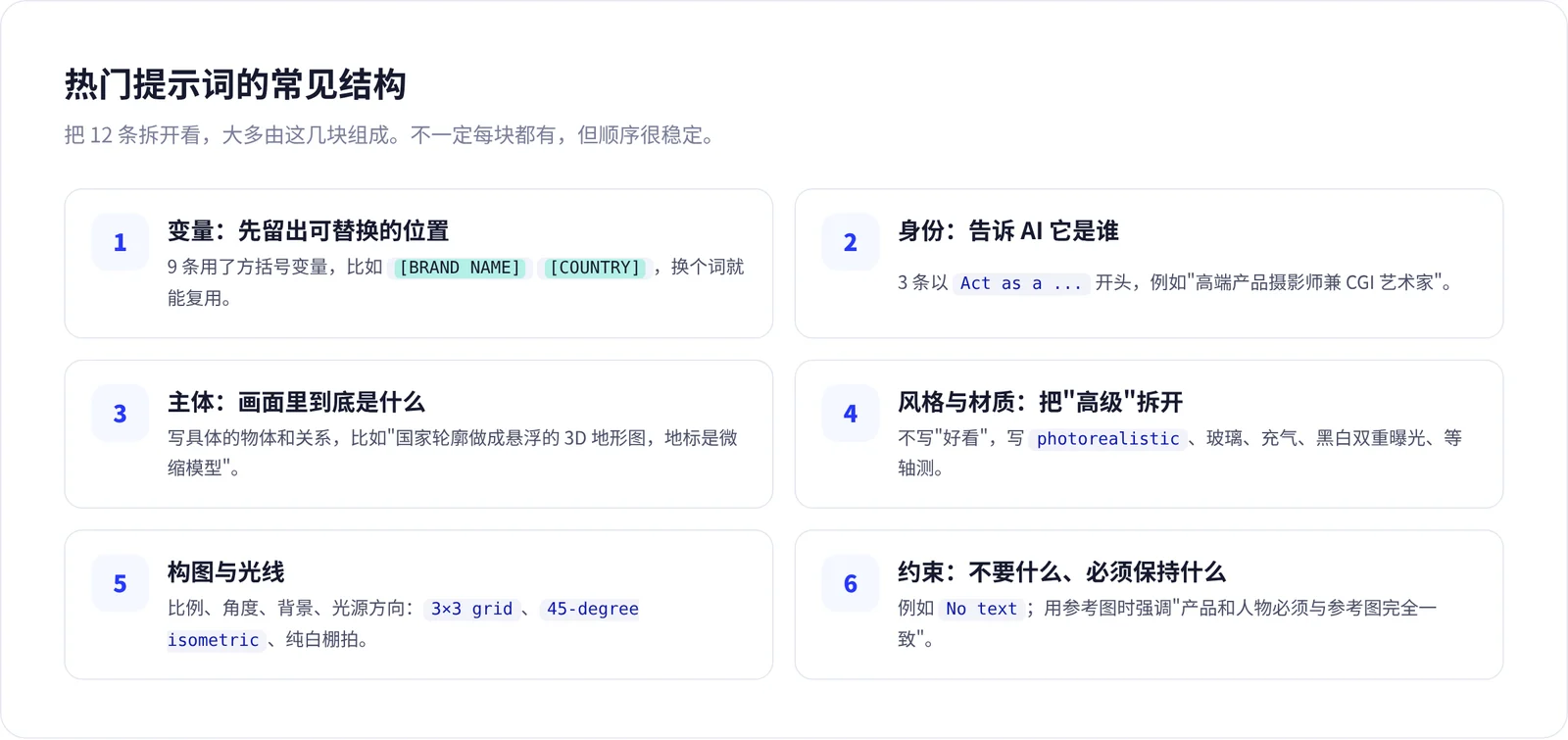Click the 3×3 grid code tag

click(x=471, y=609)
